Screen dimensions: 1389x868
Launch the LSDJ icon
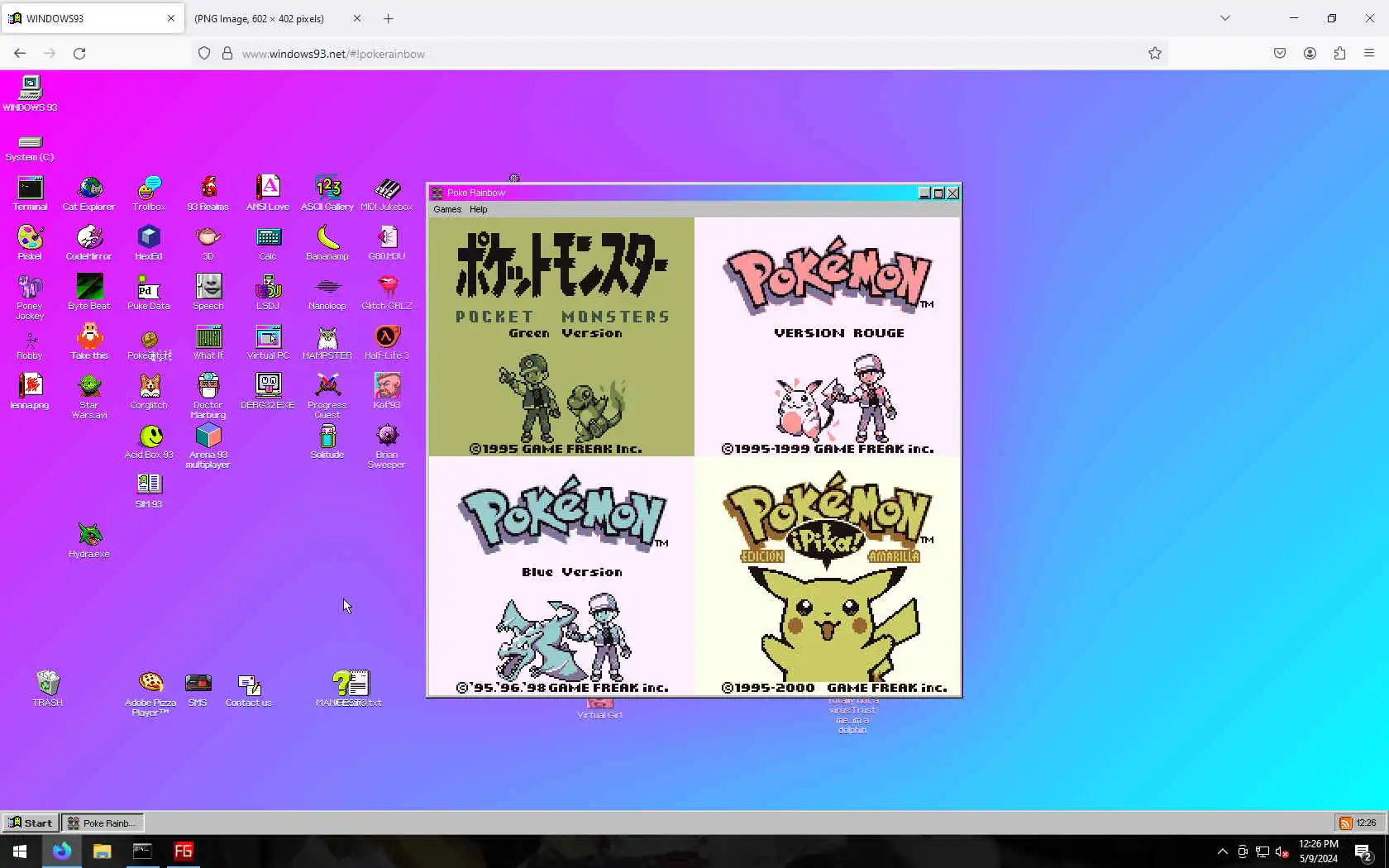(x=268, y=293)
